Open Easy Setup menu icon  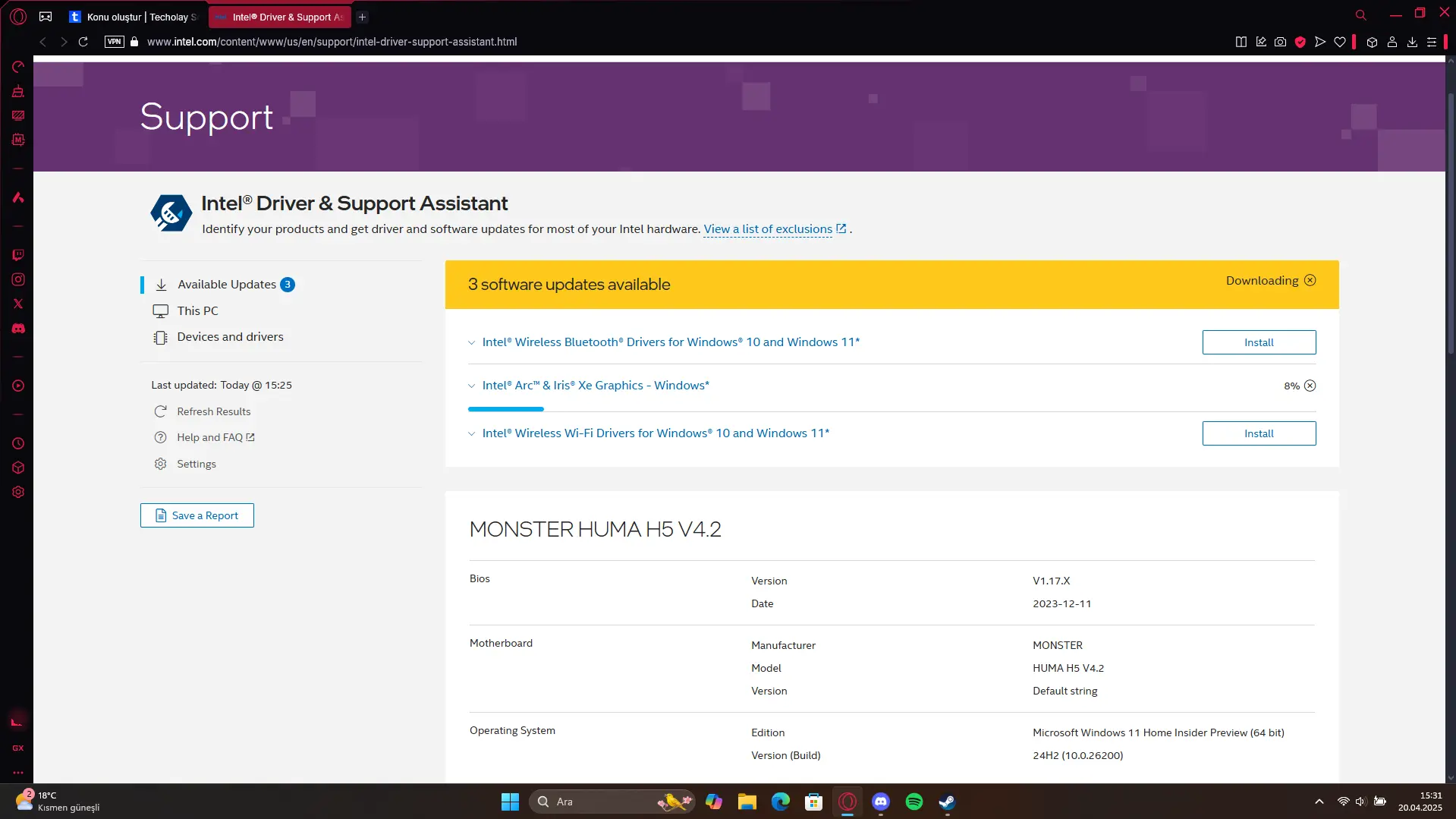[x=1432, y=42]
